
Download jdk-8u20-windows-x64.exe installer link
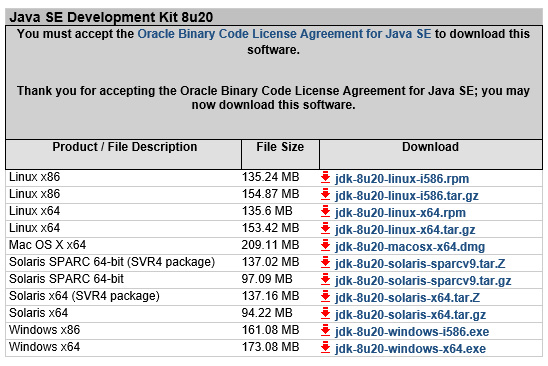coord(410,349)
